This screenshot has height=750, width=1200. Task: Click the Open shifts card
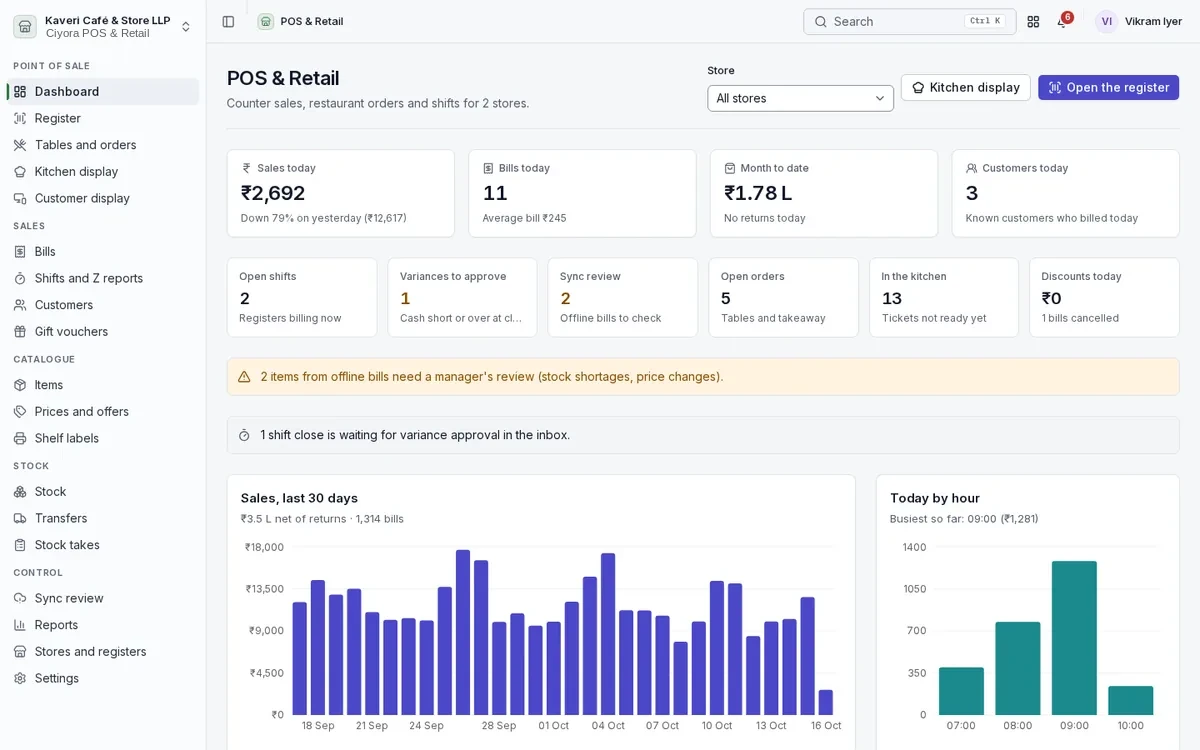point(302,297)
